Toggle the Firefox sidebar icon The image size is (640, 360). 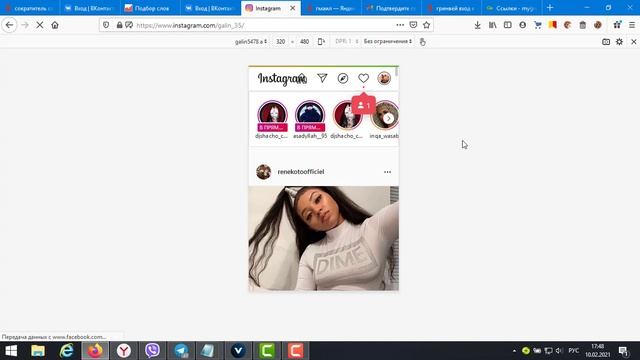(507, 25)
